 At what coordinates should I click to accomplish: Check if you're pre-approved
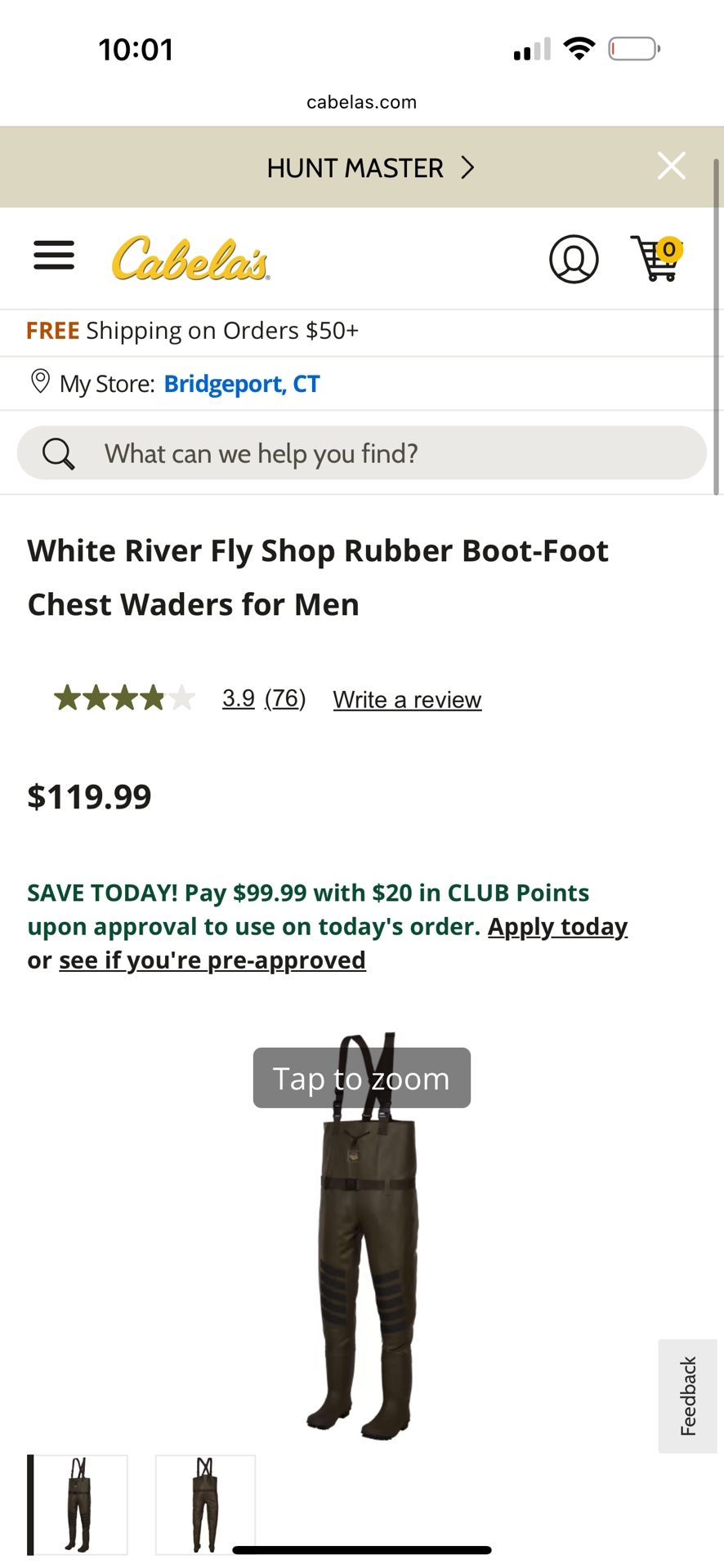click(212, 960)
